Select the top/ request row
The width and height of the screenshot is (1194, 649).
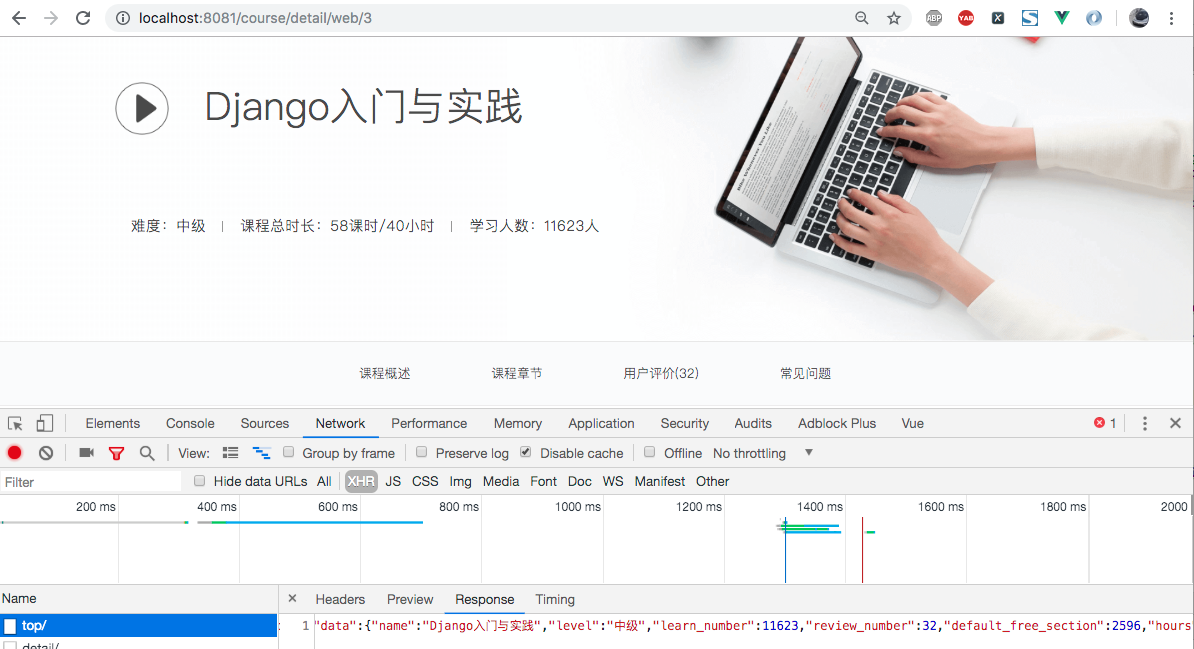139,625
